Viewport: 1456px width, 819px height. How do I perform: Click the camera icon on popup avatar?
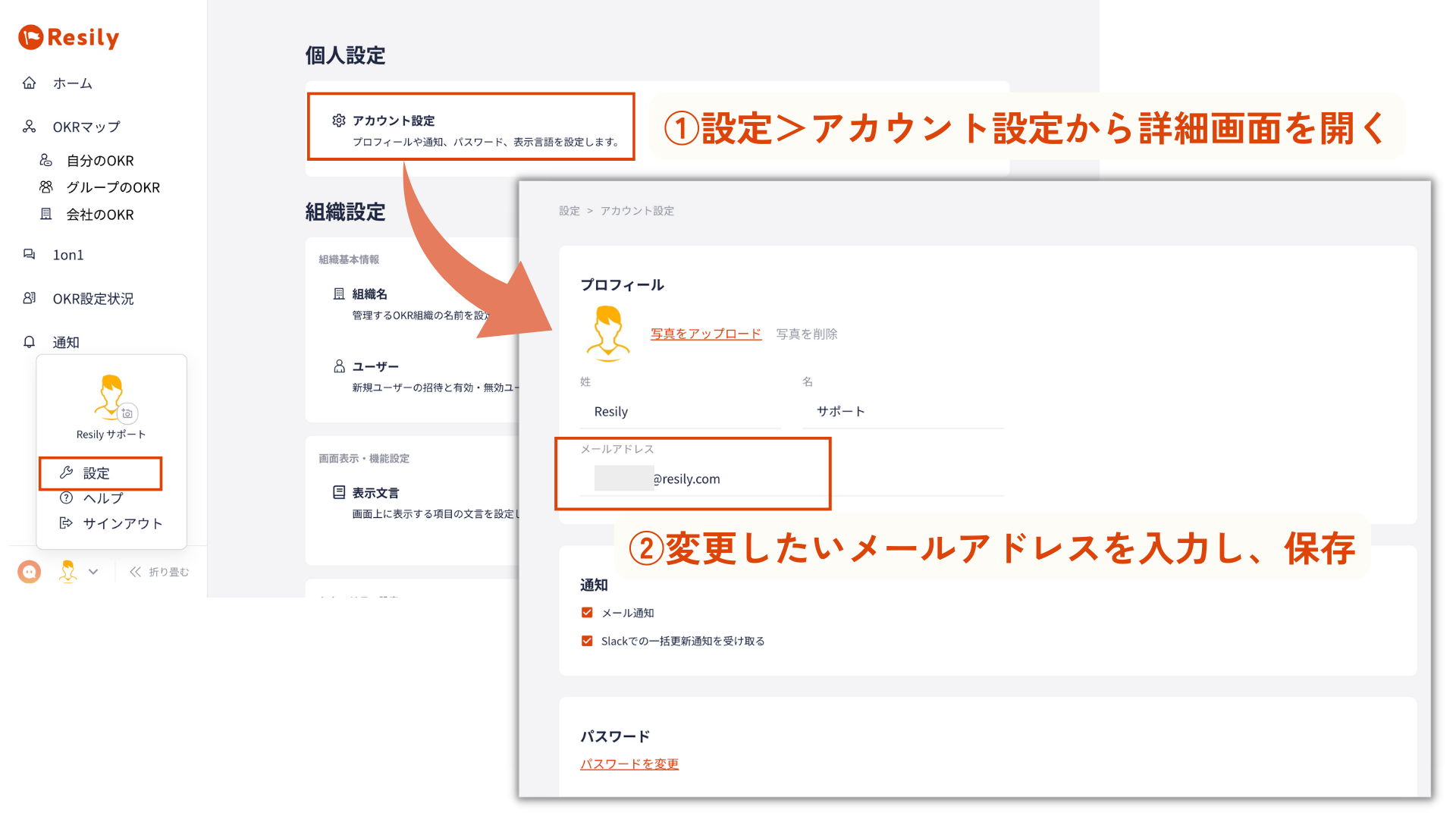(127, 413)
